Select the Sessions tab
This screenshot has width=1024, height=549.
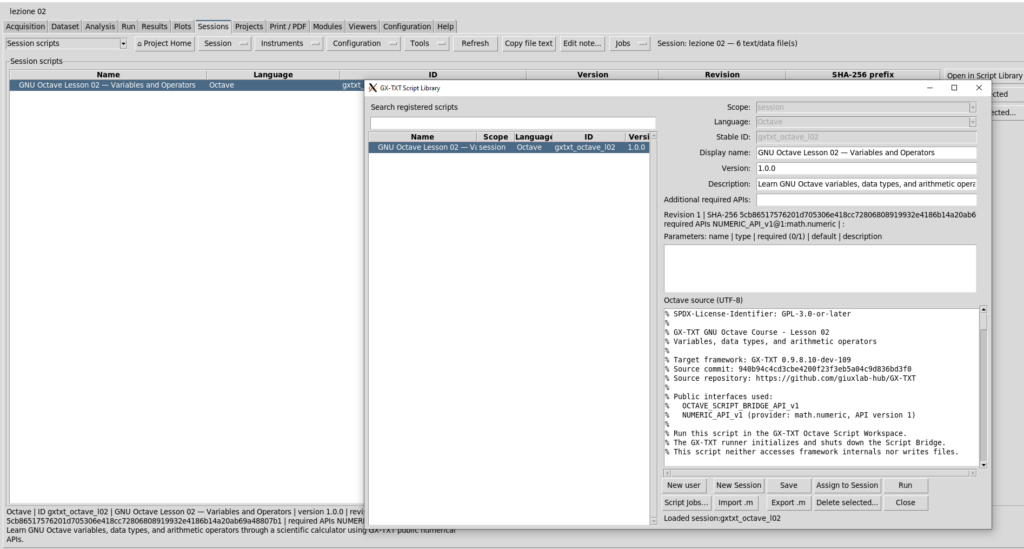(213, 27)
